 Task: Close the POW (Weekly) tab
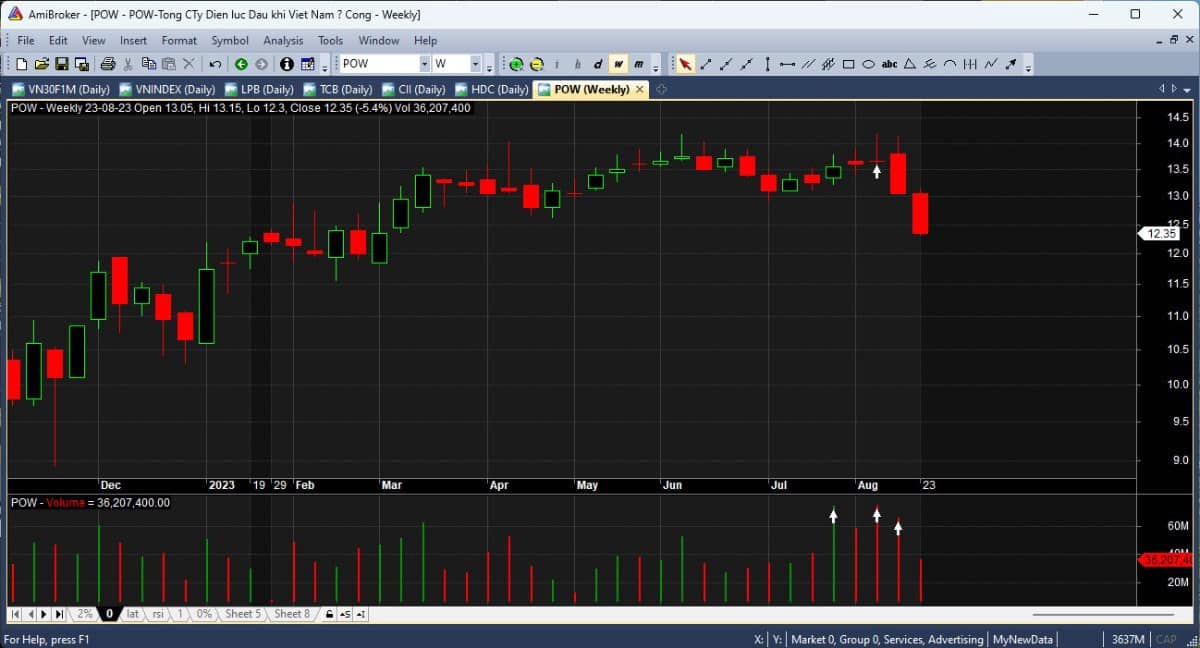pyautogui.click(x=640, y=89)
